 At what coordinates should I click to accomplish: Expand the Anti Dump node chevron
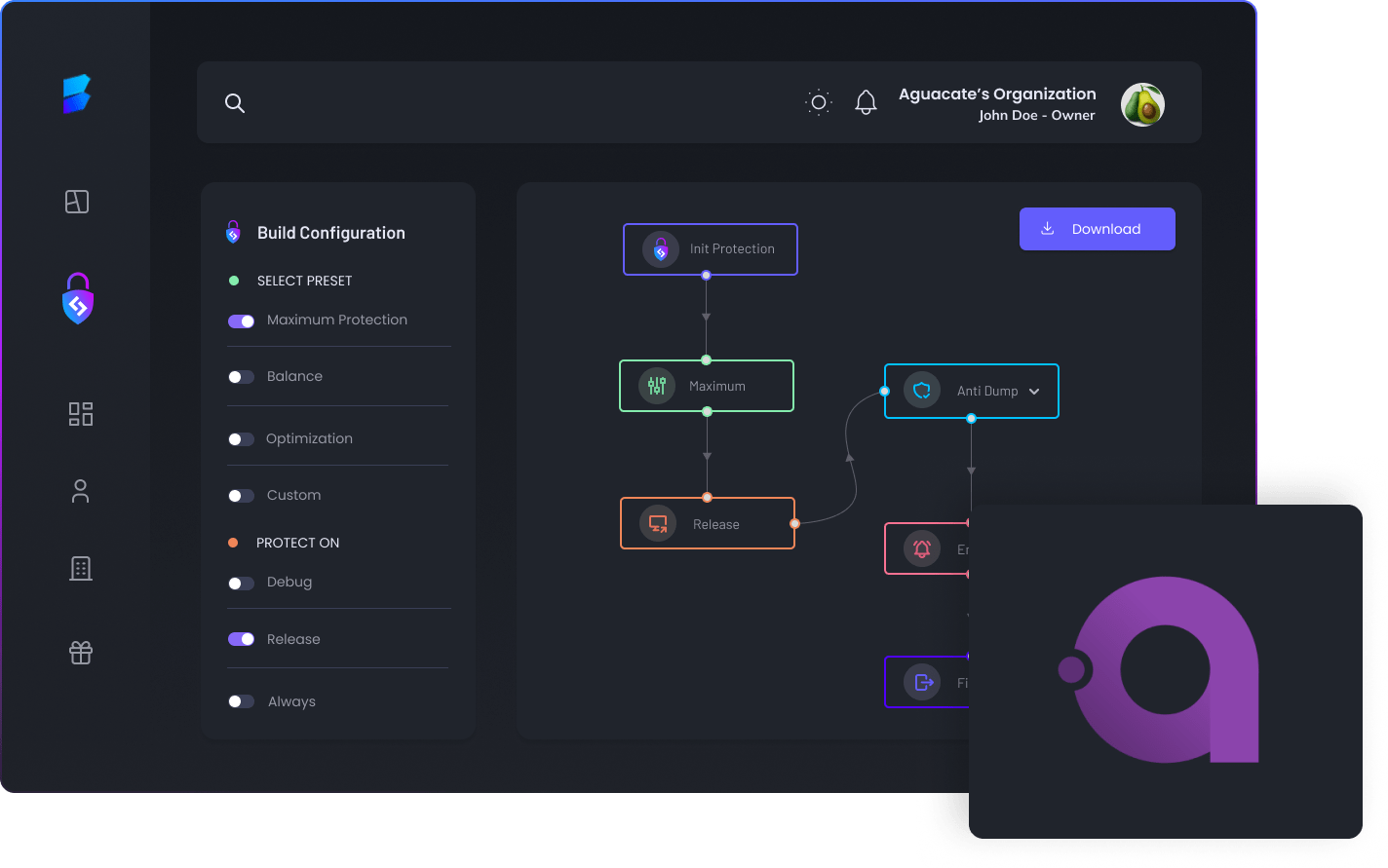pos(1034,392)
